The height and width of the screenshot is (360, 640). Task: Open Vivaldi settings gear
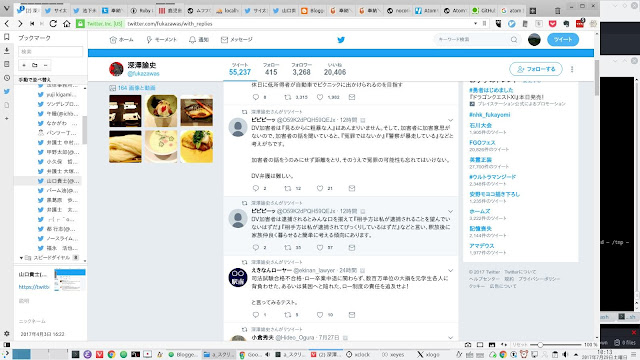click(7, 333)
